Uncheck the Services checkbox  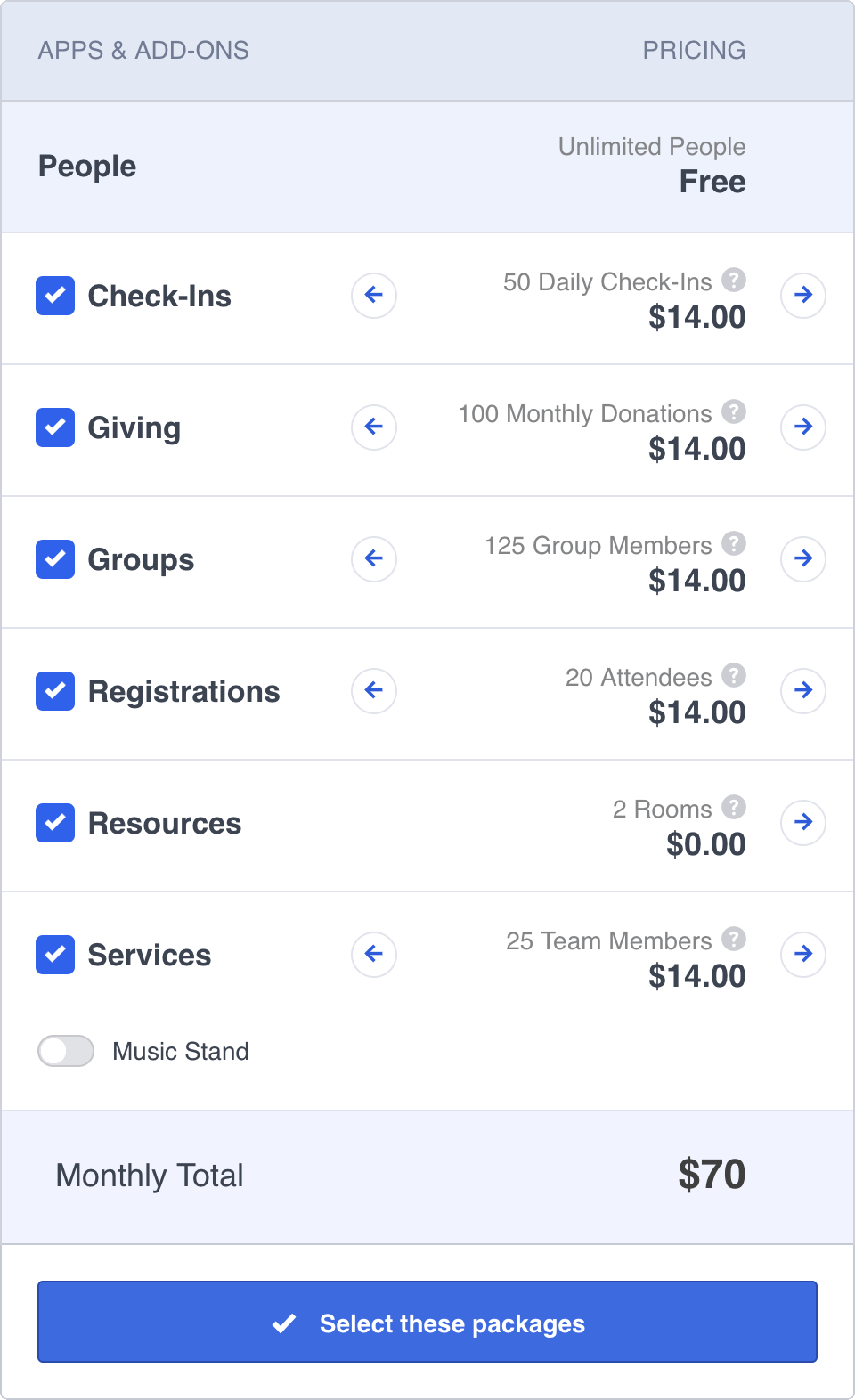55,955
